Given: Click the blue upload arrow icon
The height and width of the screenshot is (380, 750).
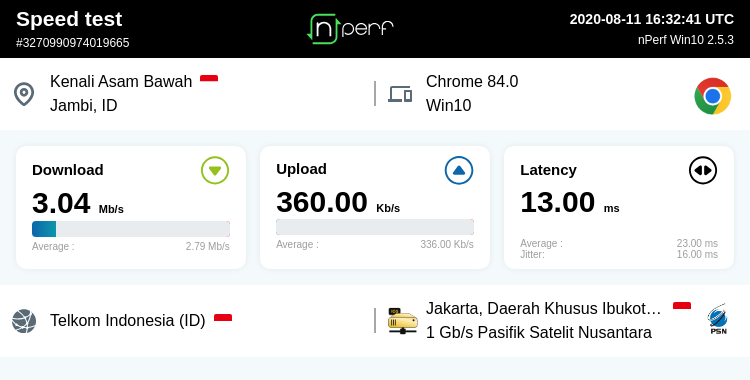Looking at the screenshot, I should pos(459,170).
